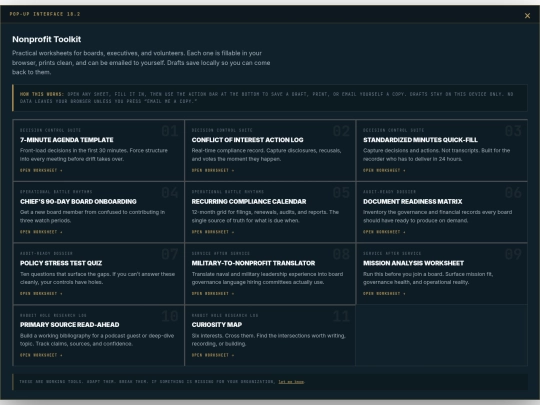Select the Recurring Compliance Calendar title
Image resolution: width=540 pixels, height=405 pixels.
[x=249, y=201]
